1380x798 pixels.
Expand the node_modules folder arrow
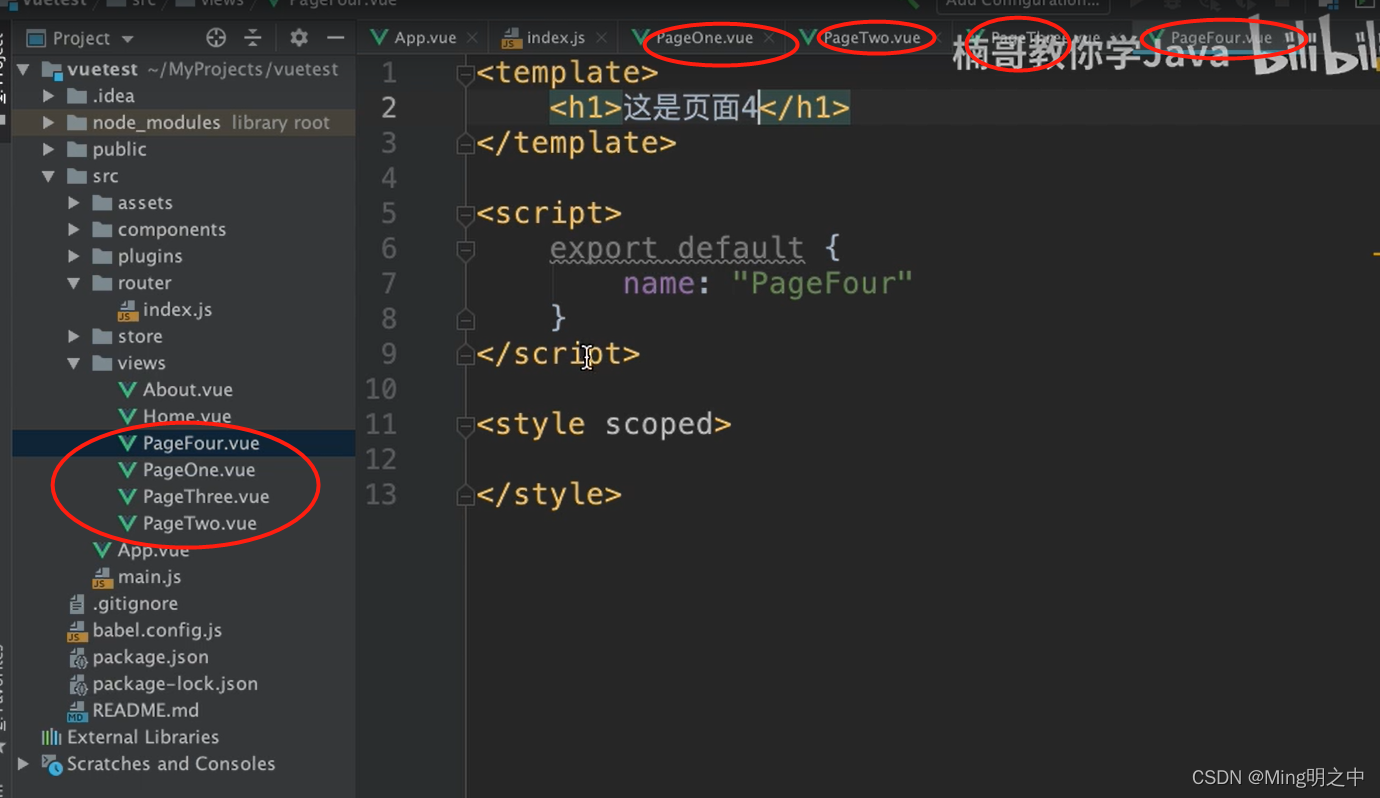(48, 123)
